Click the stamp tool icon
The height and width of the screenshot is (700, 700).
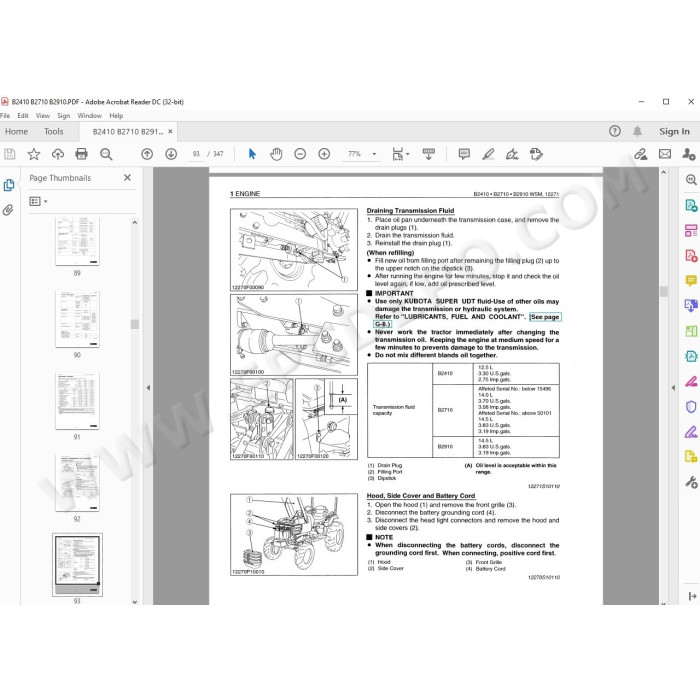536,154
